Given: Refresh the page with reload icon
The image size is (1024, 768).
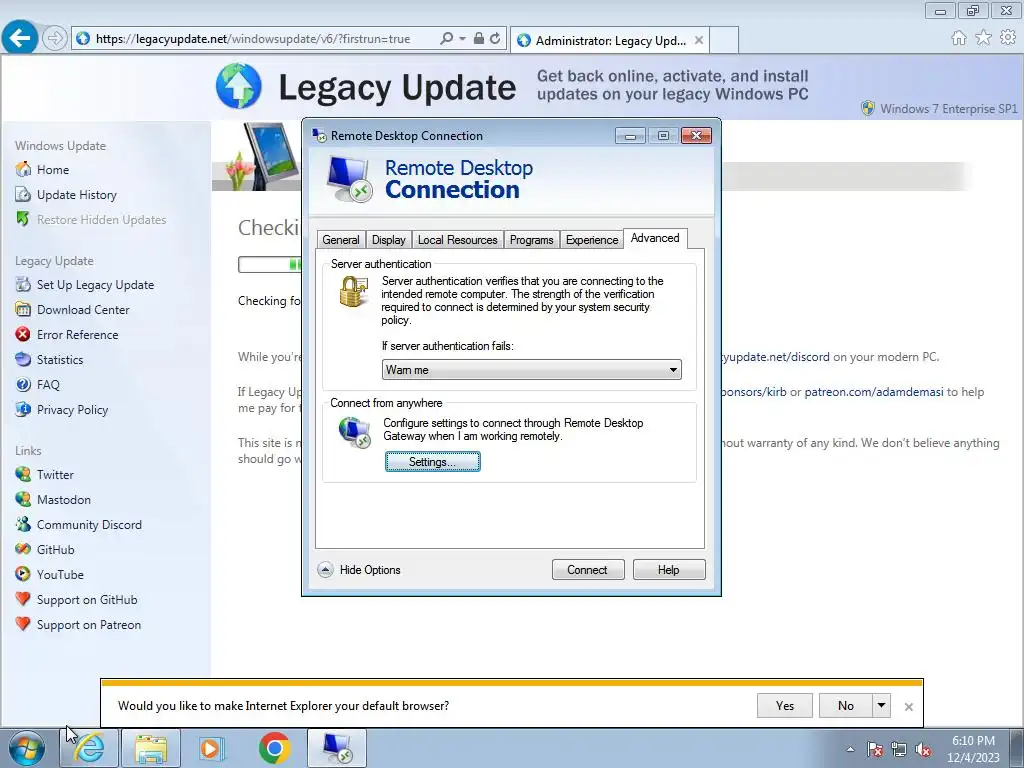Looking at the screenshot, I should [495, 39].
